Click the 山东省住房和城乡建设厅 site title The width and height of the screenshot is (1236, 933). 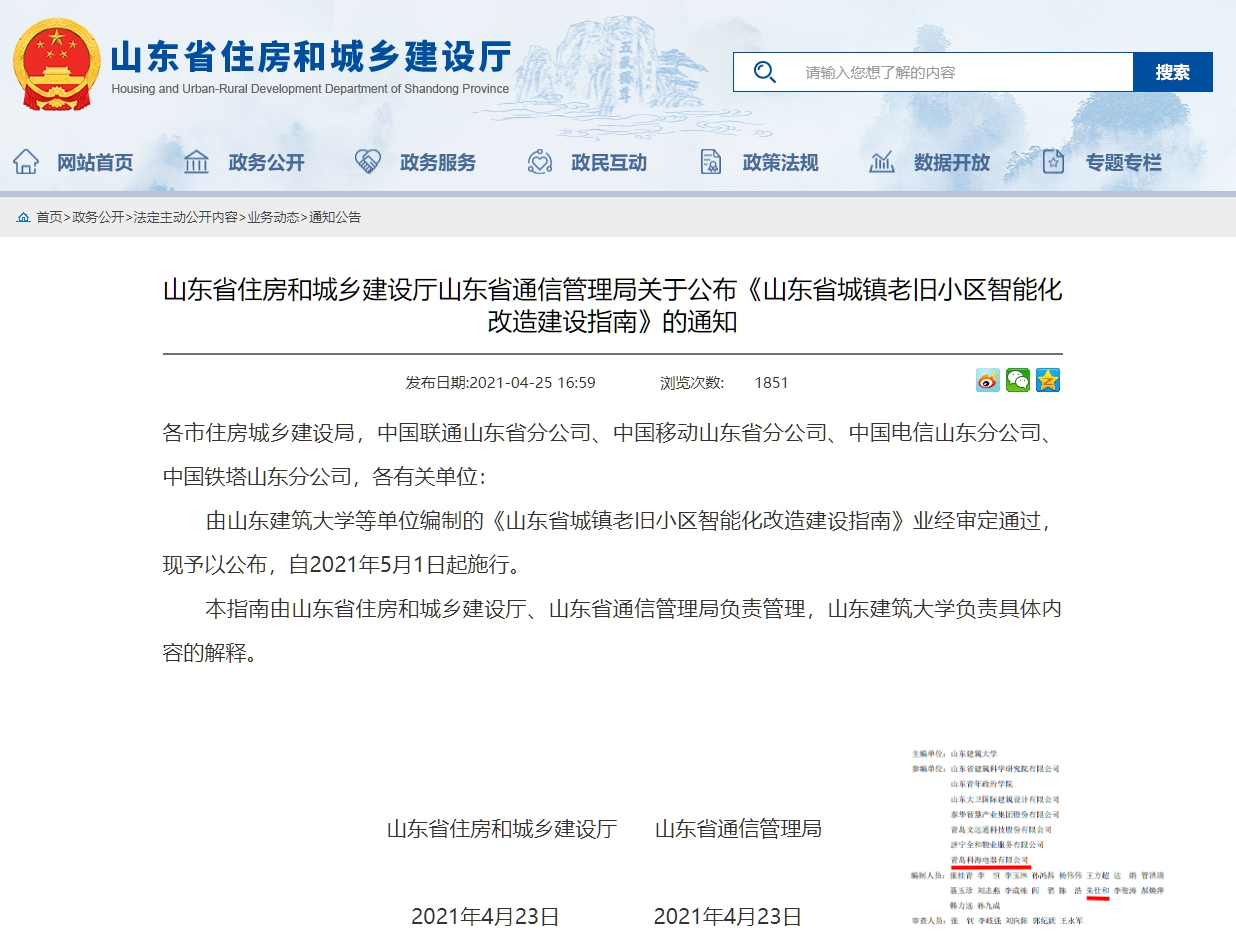tap(310, 57)
